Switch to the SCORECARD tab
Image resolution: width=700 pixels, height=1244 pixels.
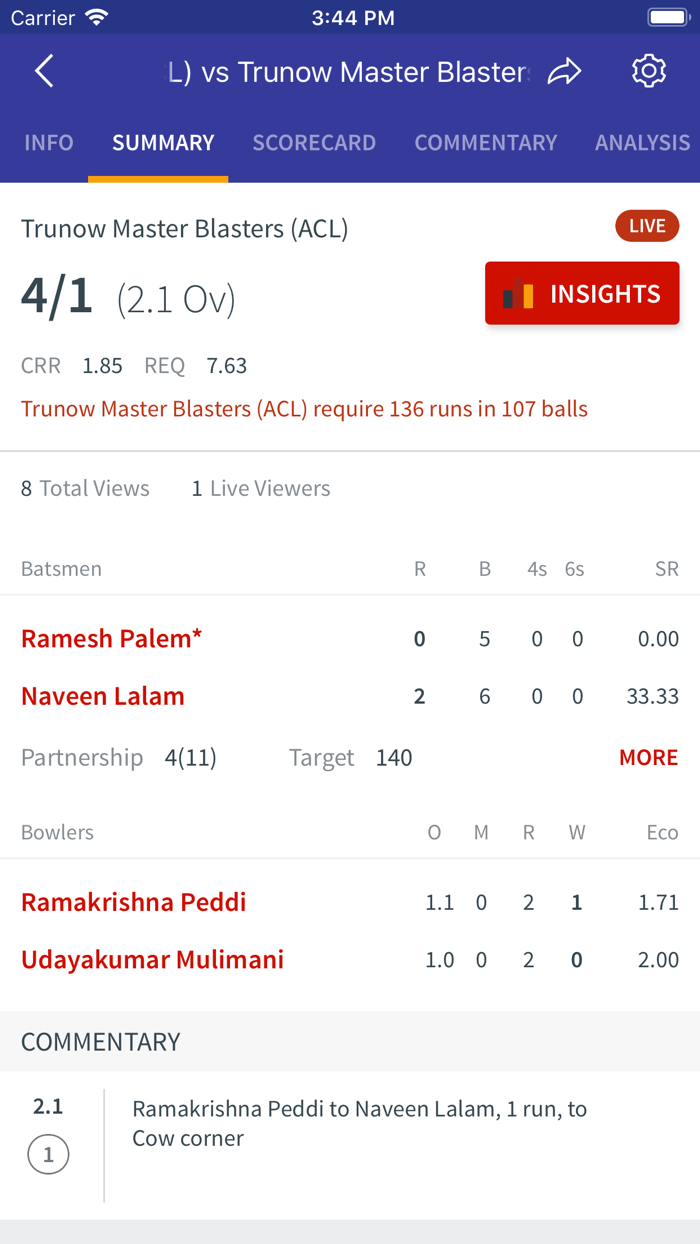click(314, 143)
